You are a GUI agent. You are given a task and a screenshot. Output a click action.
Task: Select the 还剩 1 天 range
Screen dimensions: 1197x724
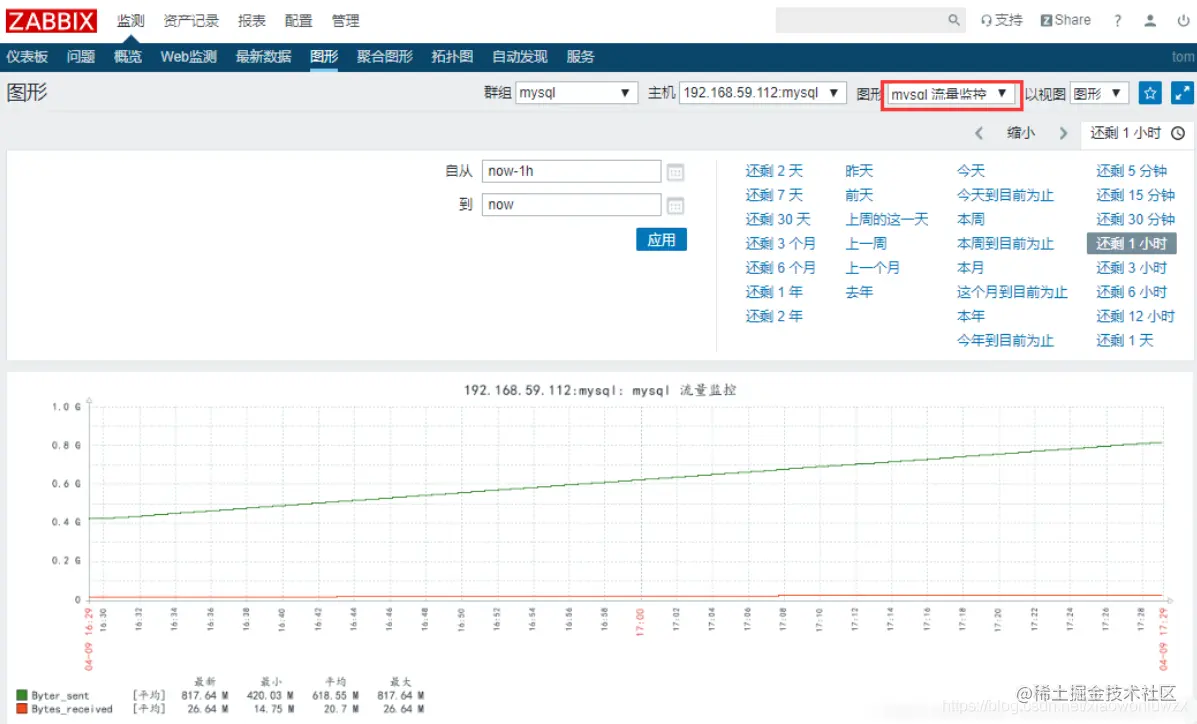coord(1124,341)
